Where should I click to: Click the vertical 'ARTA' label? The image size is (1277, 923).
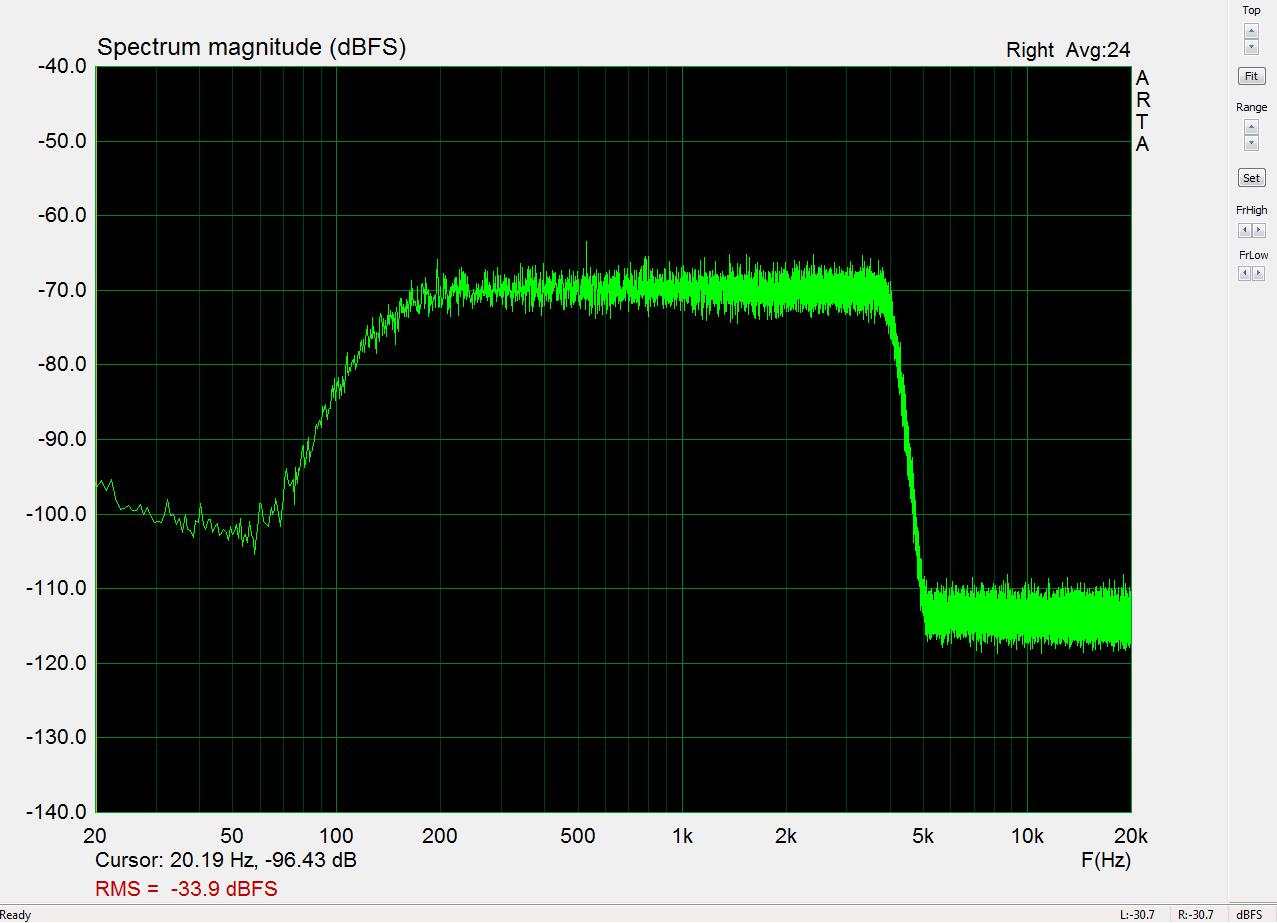coord(1142,111)
